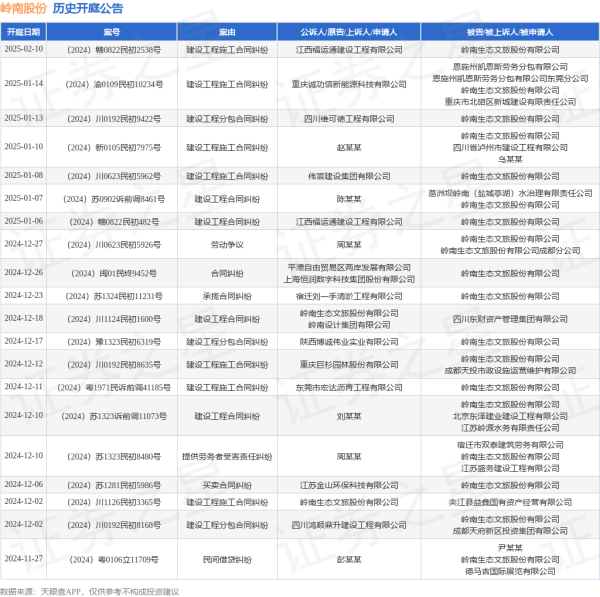Click case number 新0105民初7975号
The height and width of the screenshot is (597, 600).
point(114,147)
